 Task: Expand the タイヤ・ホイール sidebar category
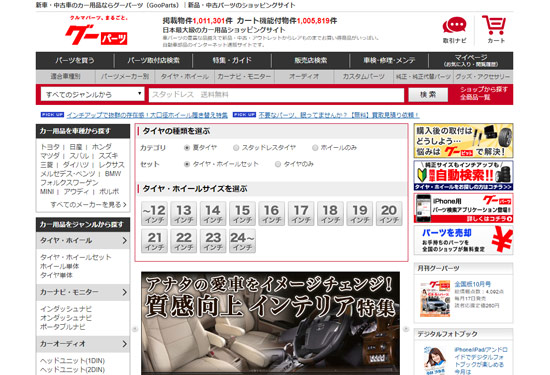point(83,241)
